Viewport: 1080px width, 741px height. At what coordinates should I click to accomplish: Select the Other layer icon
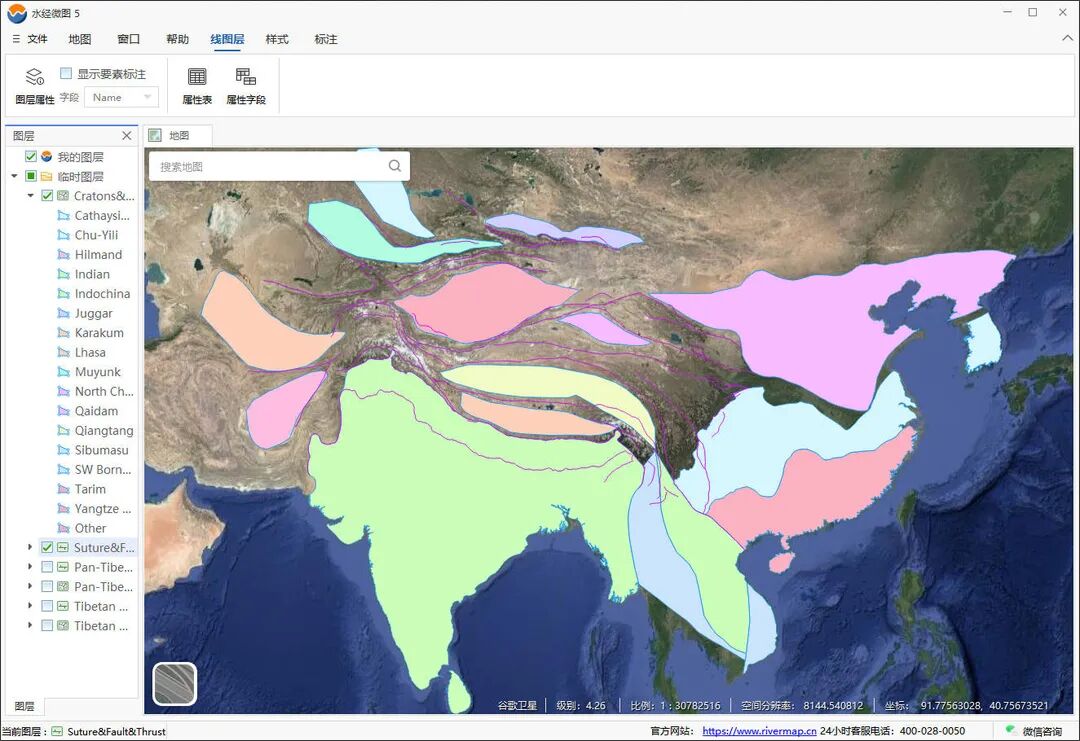click(x=63, y=528)
